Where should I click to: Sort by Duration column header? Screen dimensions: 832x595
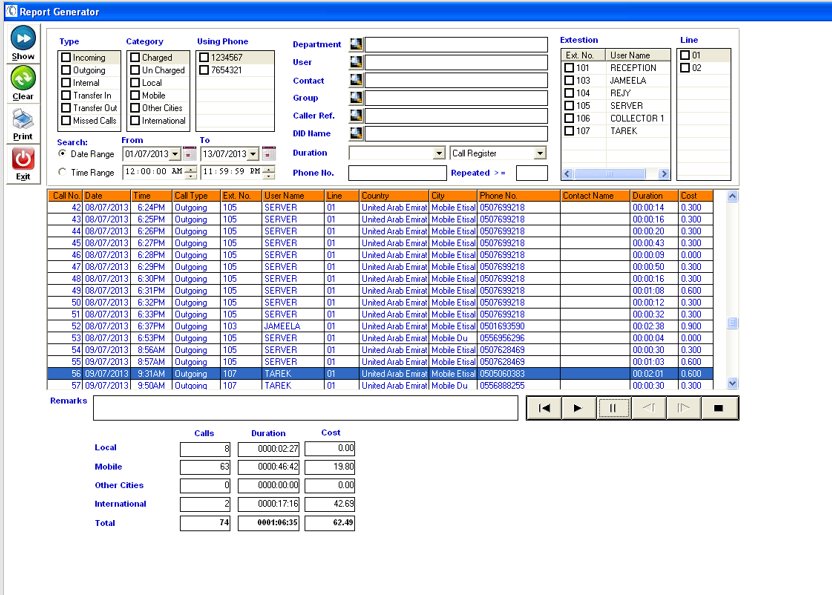pyautogui.click(x=654, y=196)
